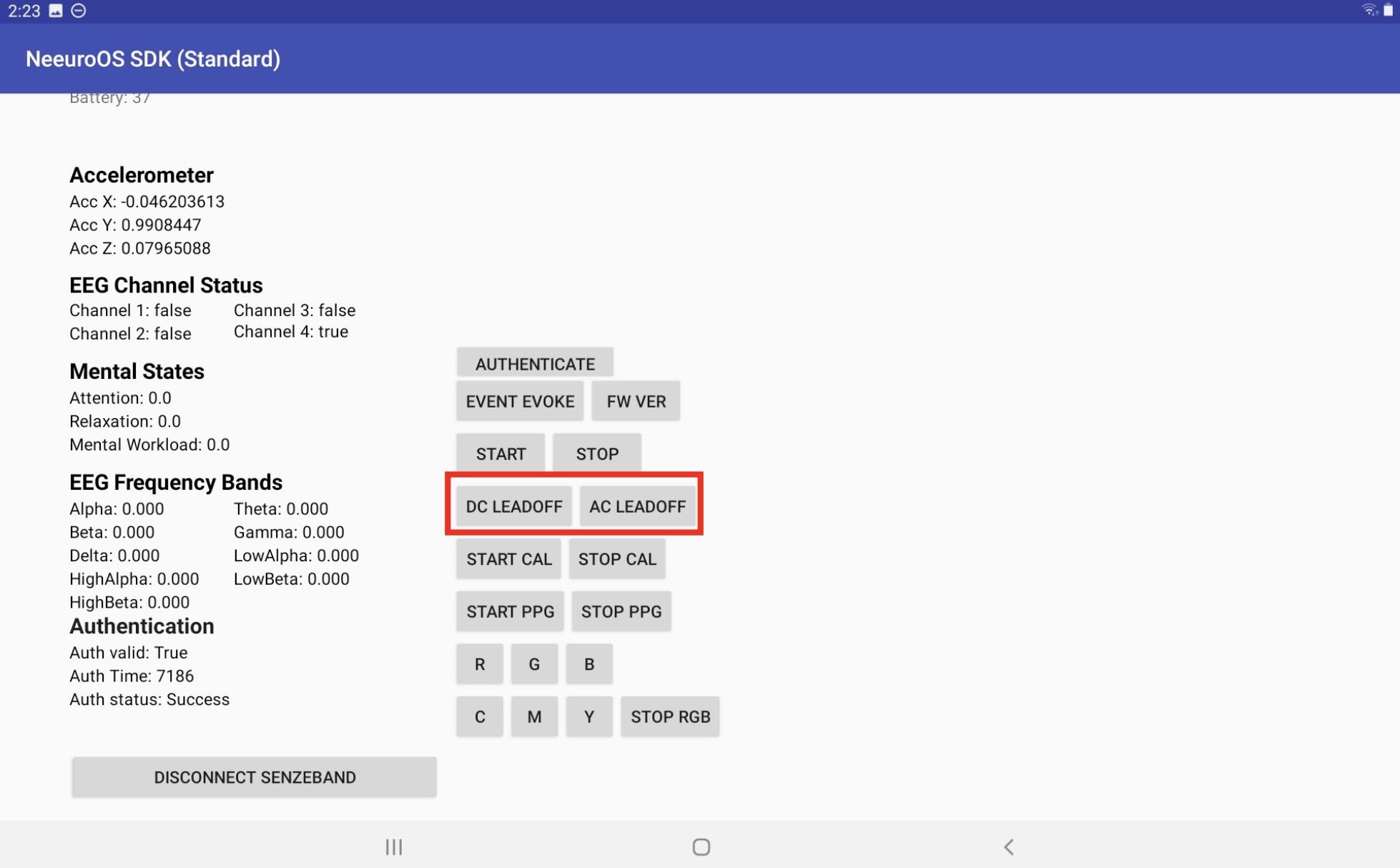
Task: Tap STOP CAL to end calibration
Action: (616, 558)
